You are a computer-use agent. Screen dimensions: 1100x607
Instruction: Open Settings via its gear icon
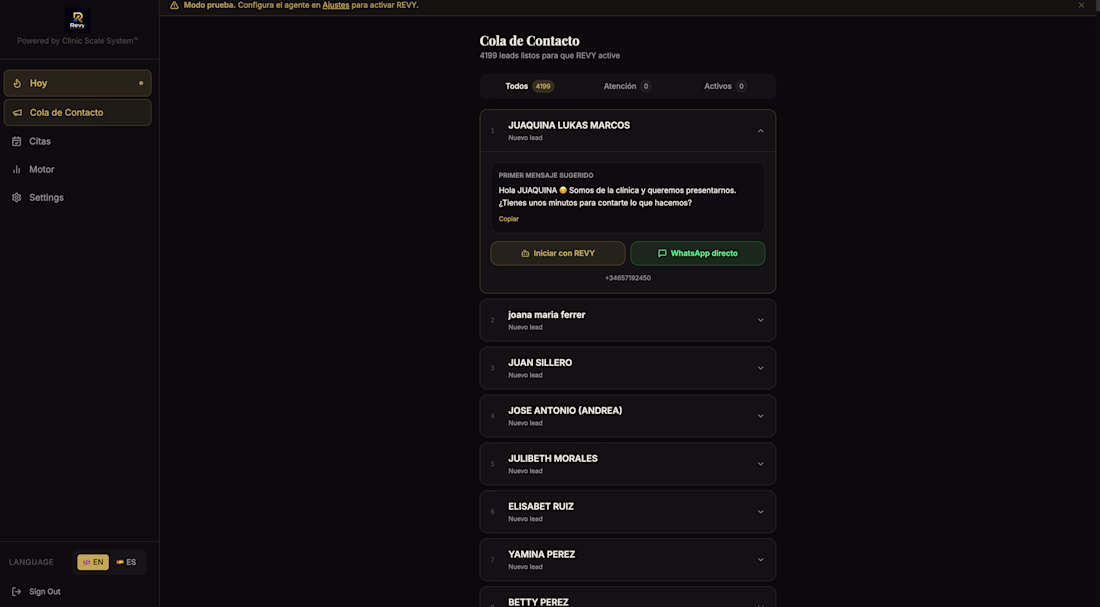[x=17, y=198]
